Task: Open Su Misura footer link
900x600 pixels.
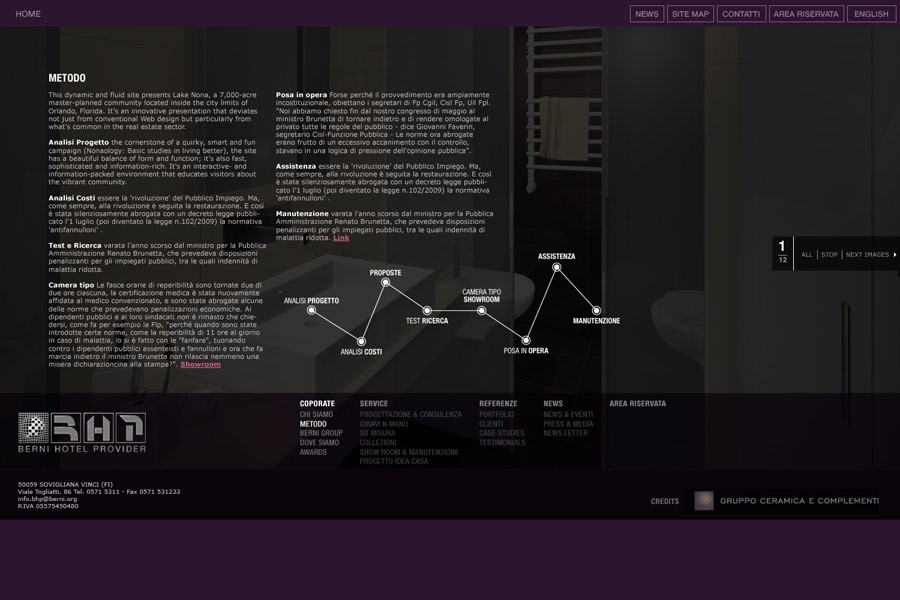Action: [377, 433]
